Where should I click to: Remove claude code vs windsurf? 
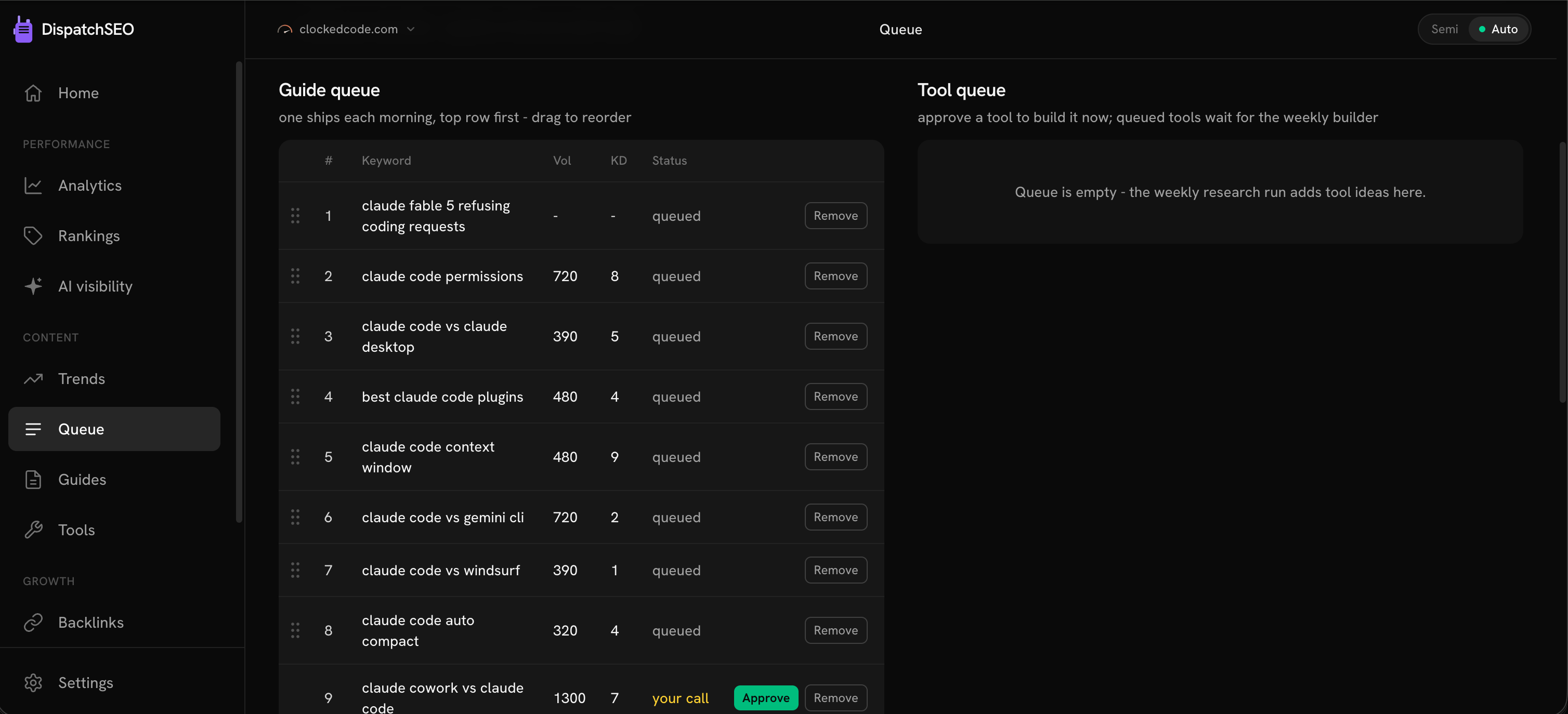click(x=836, y=570)
